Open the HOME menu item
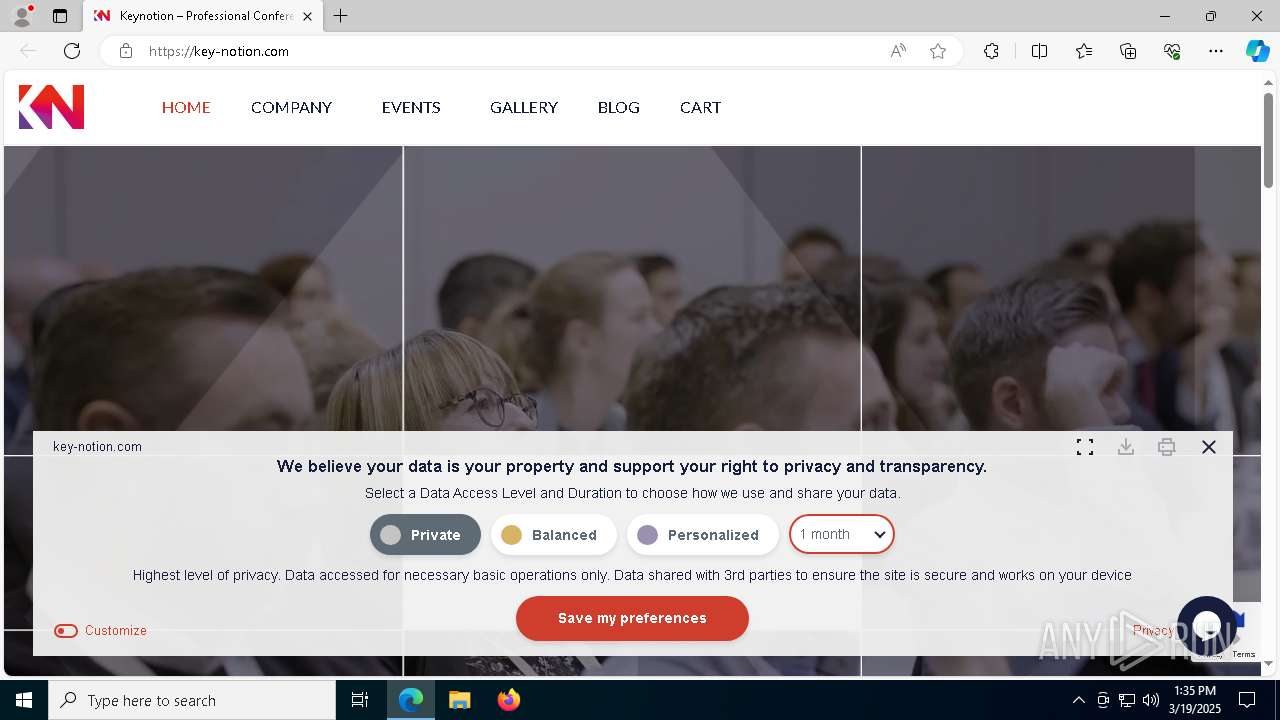The height and width of the screenshot is (720, 1280). pyautogui.click(x=186, y=107)
